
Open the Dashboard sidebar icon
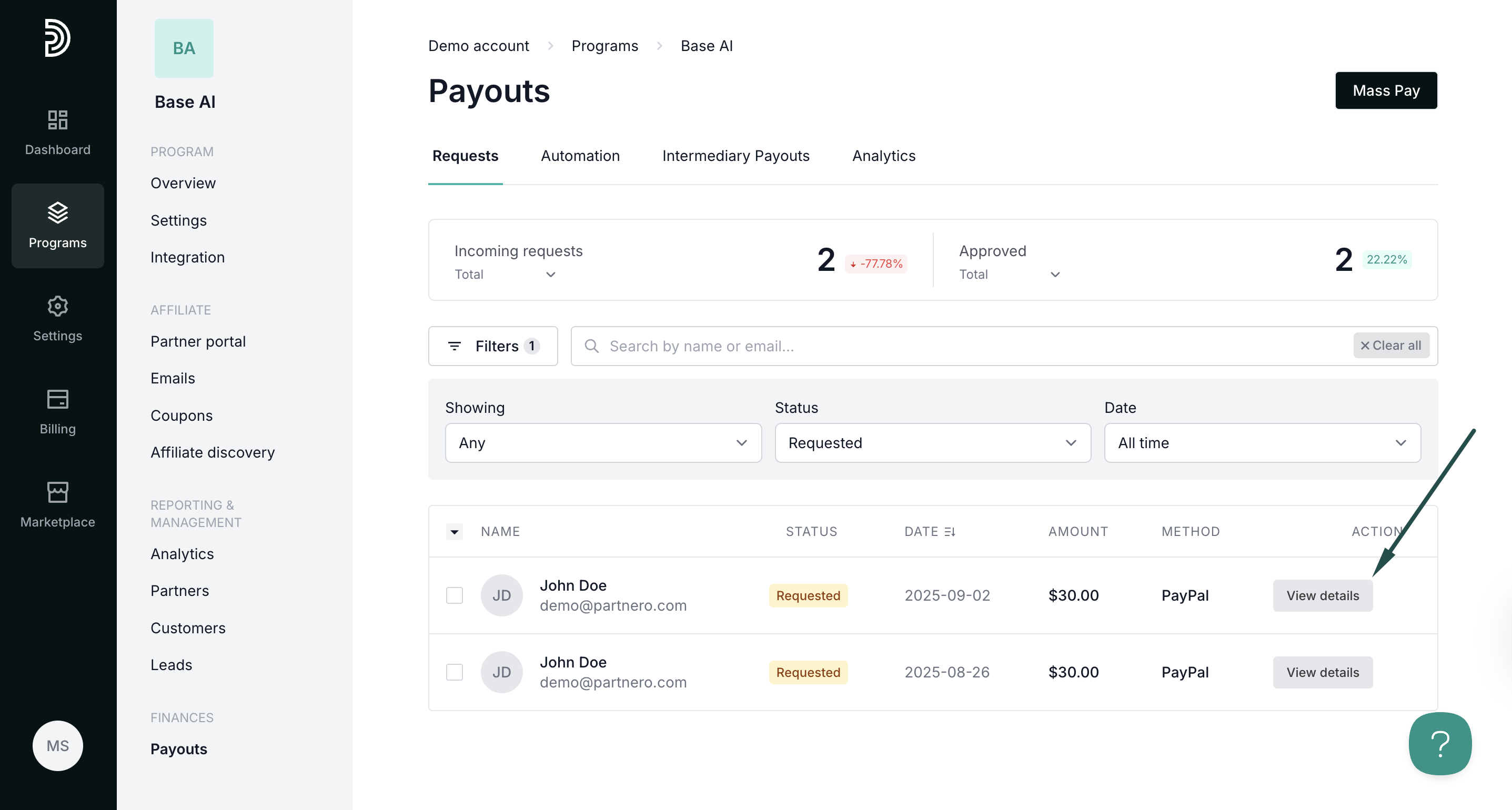click(57, 120)
